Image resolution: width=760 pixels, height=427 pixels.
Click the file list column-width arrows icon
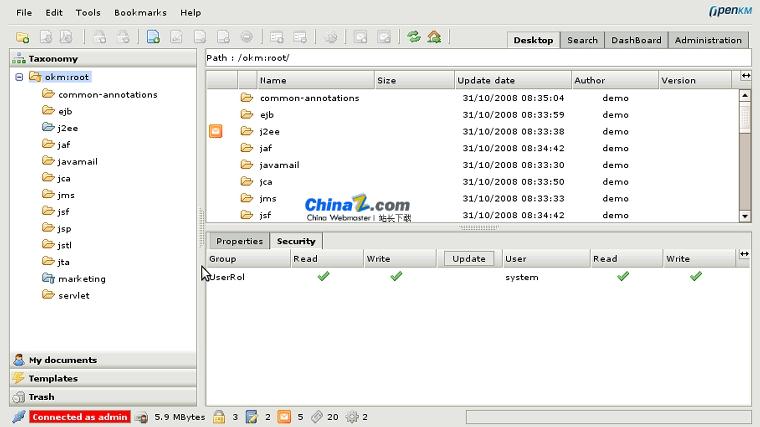click(745, 76)
